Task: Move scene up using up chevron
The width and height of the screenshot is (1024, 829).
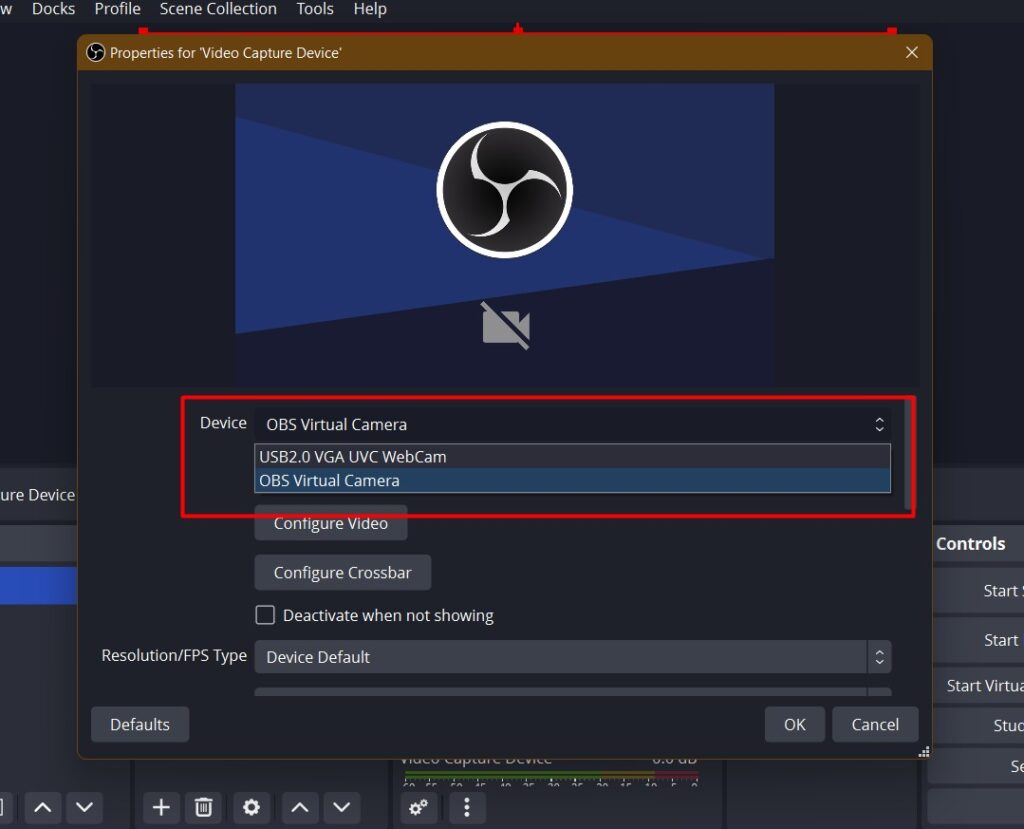Action: coord(42,807)
